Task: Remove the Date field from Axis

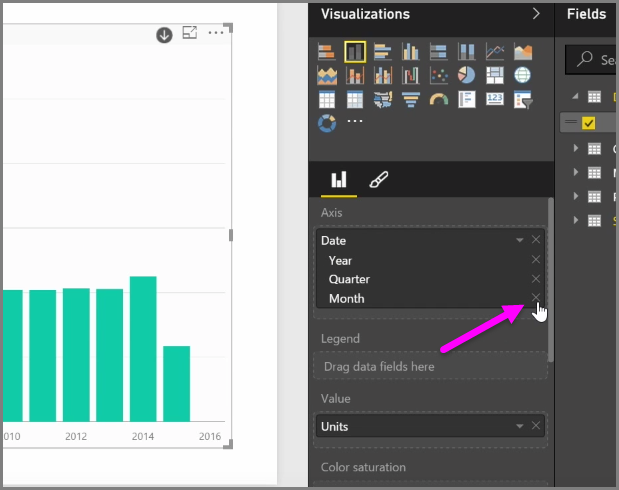Action: tap(536, 240)
